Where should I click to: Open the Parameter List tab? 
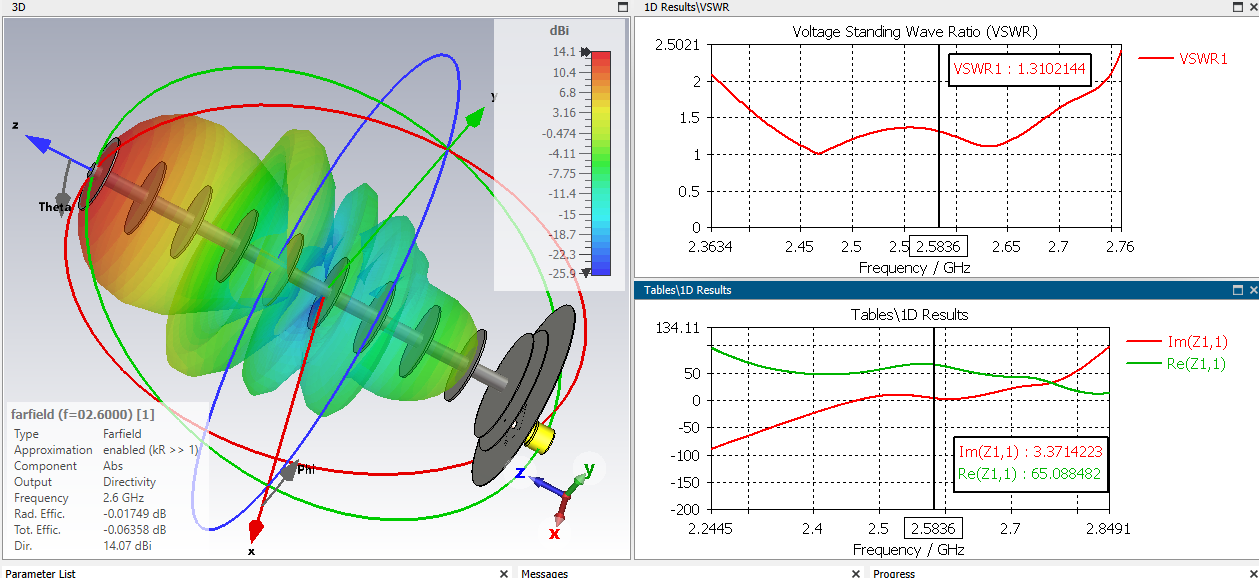tap(41, 573)
